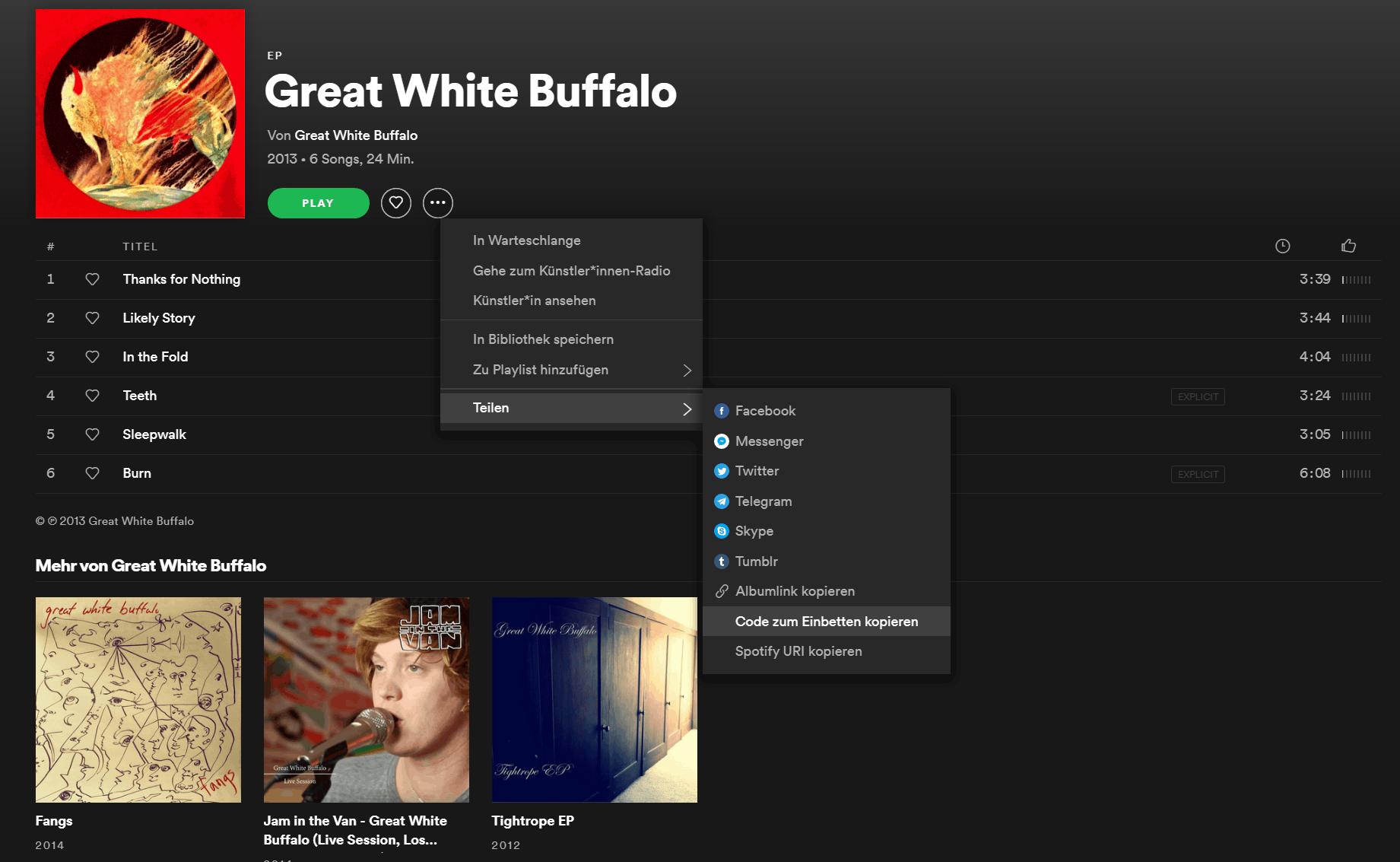Click the Tightrope EP title link
The width and height of the screenshot is (1400, 862).
pos(533,821)
